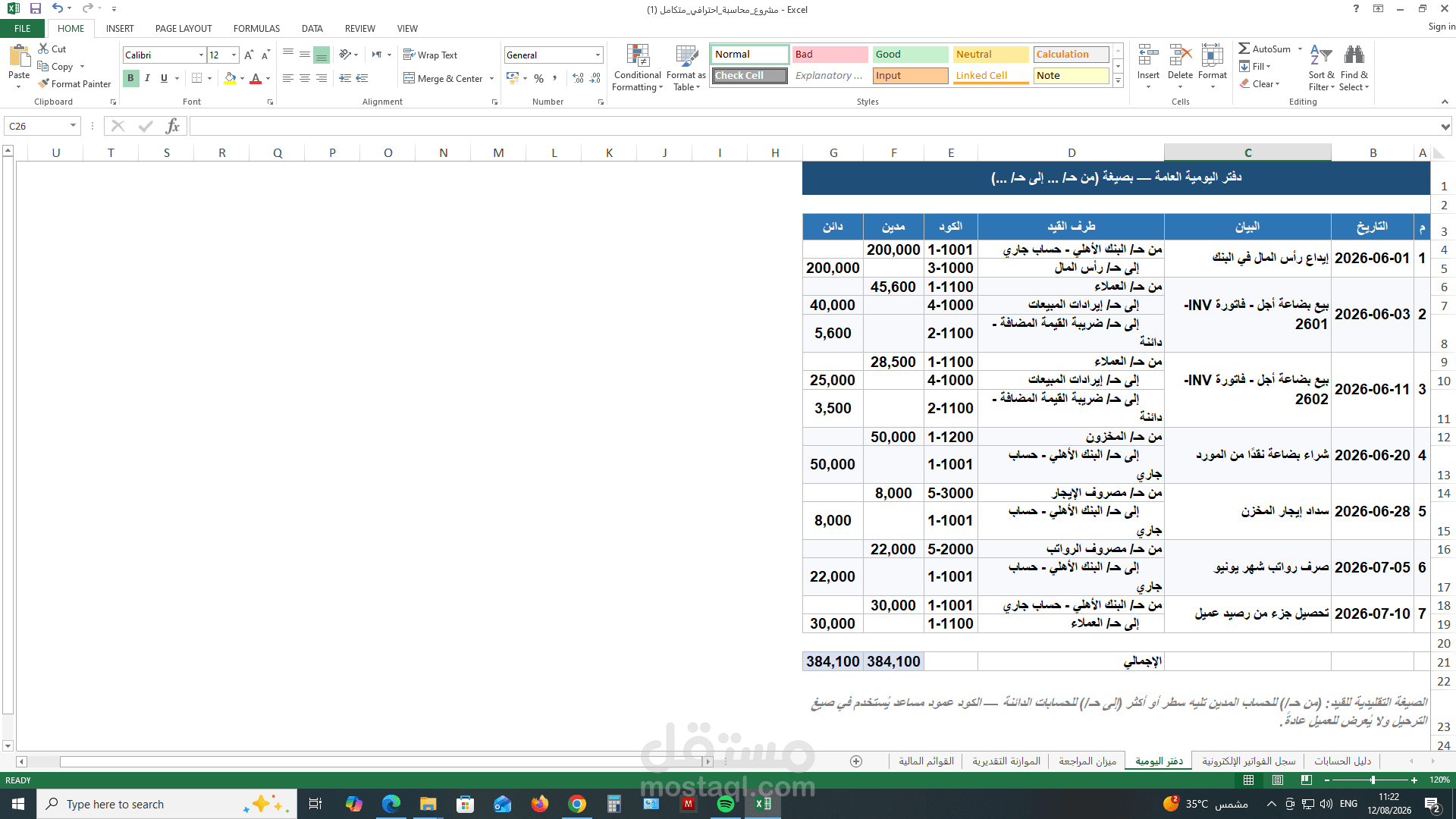Click Decrease Indent icon

pos(345,78)
